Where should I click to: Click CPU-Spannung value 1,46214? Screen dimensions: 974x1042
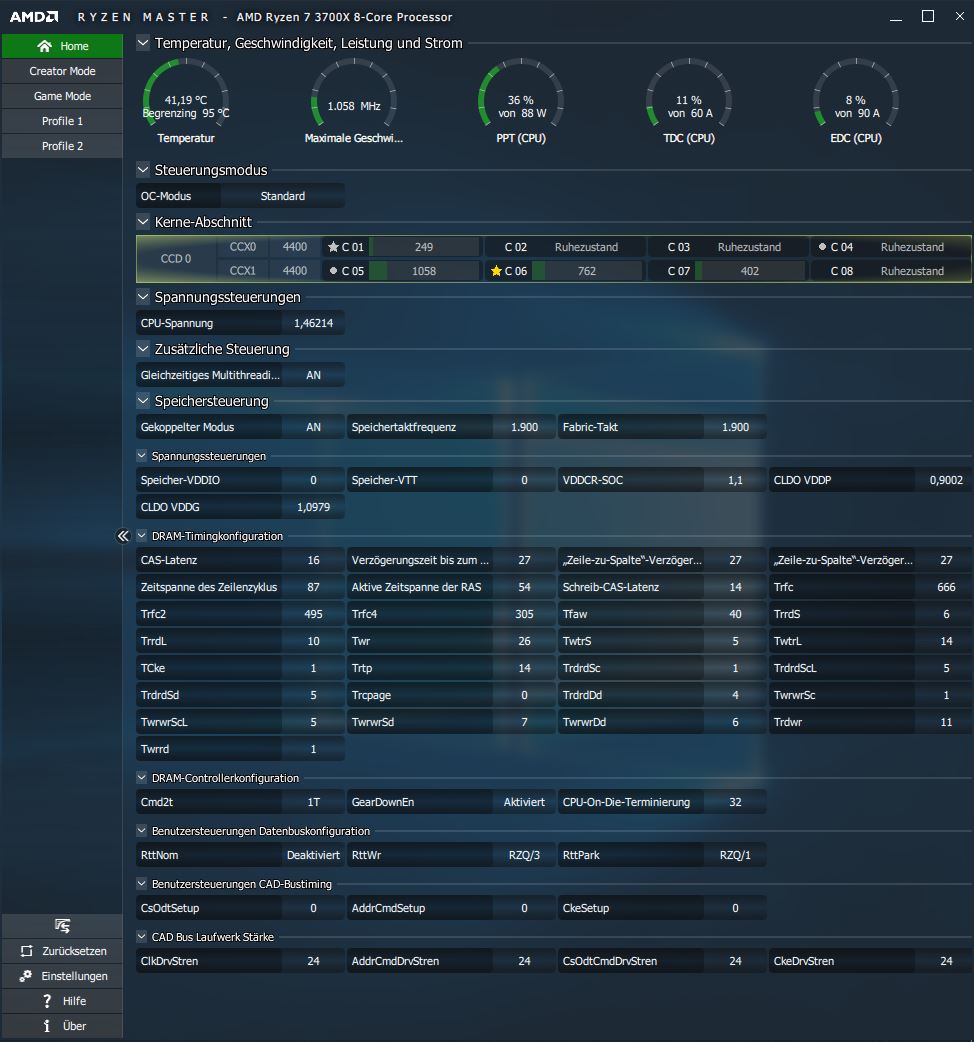point(313,323)
